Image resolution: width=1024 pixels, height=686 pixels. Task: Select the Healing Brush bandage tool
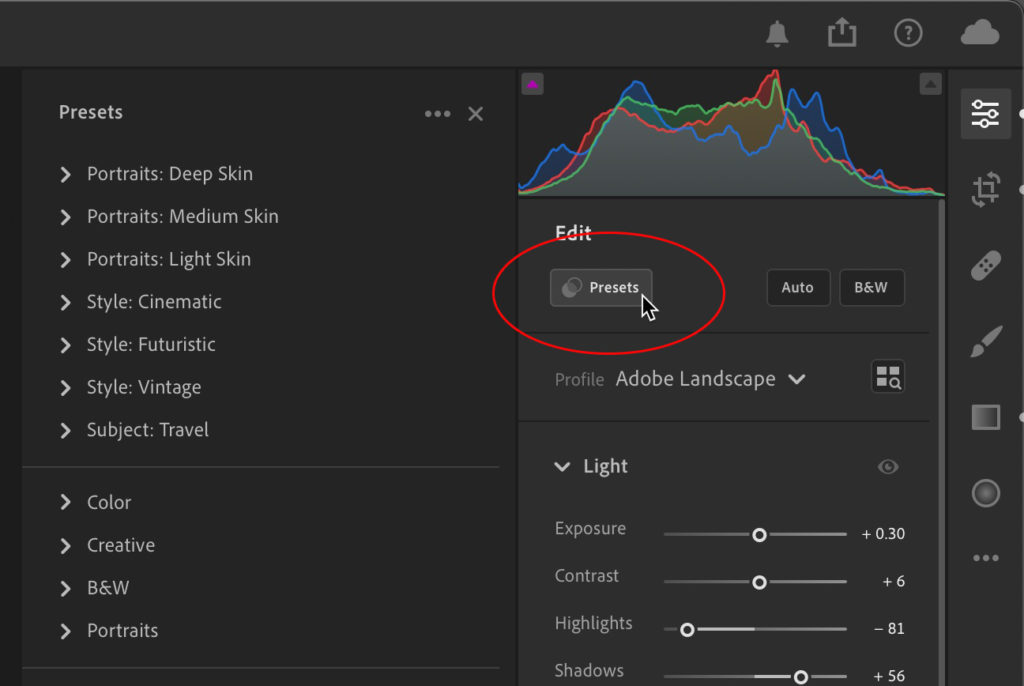tap(985, 265)
